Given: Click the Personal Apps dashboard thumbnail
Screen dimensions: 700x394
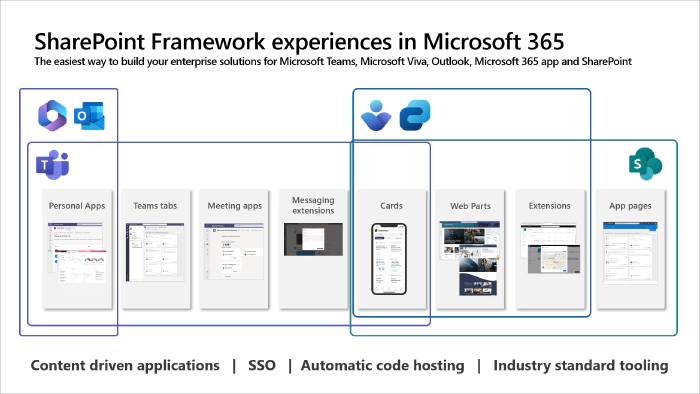Looking at the screenshot, I should (x=77, y=253).
